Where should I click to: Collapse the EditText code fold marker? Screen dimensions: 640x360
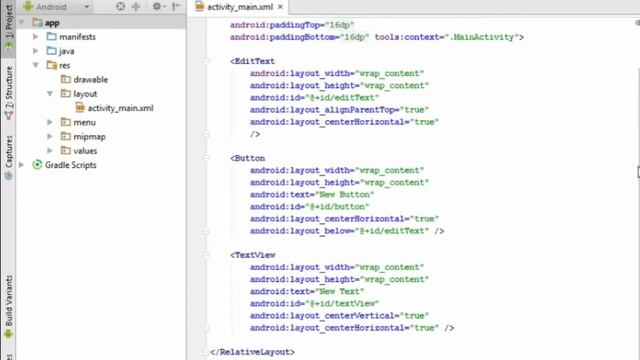click(x=206, y=61)
